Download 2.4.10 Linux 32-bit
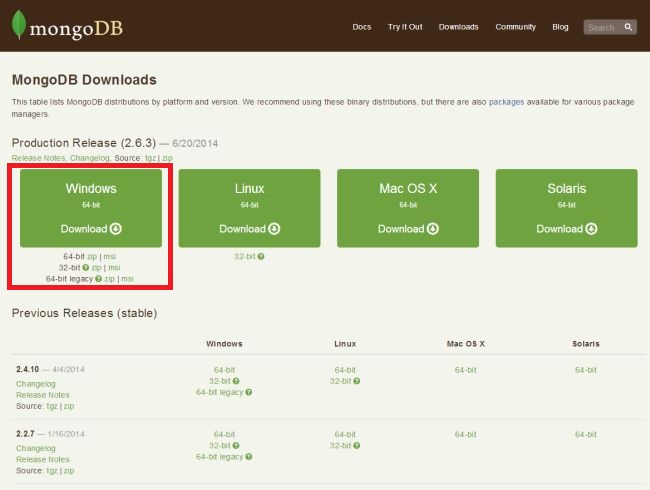The image size is (650, 490). point(340,381)
